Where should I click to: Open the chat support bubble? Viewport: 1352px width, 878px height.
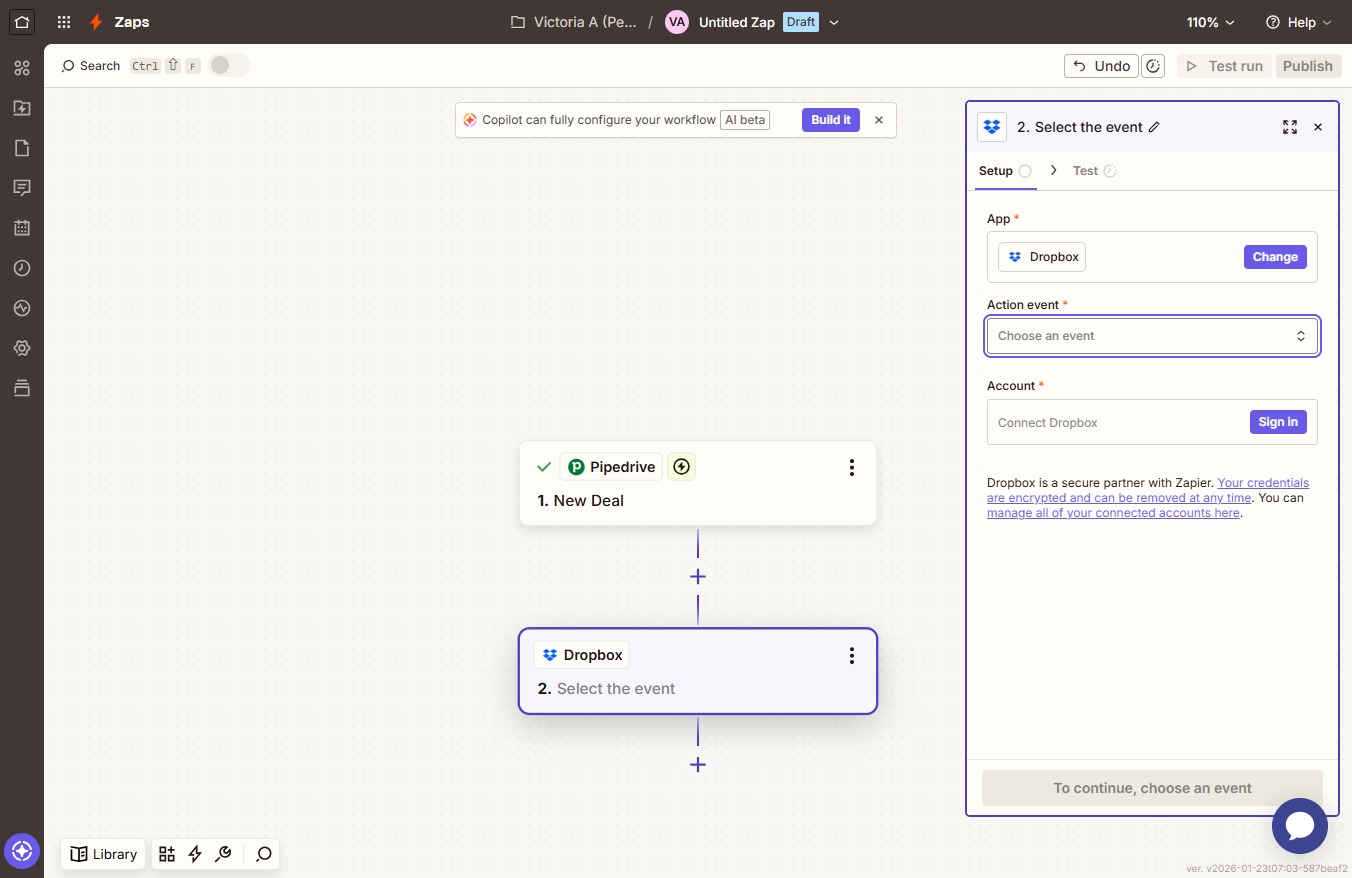pos(1300,826)
